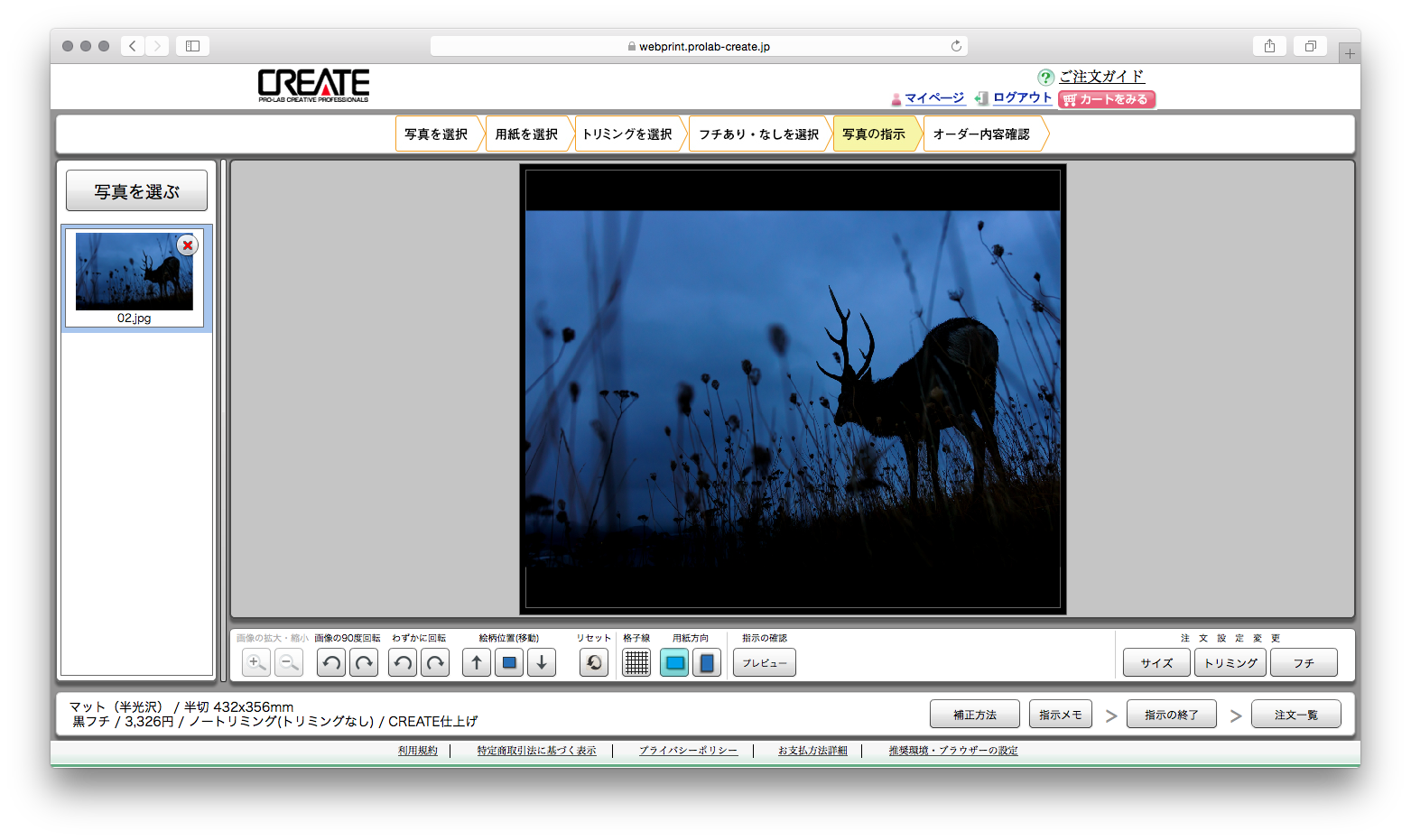Viewport: 1411px width, 840px height.
Task: Click the deer photo preview canvas
Action: coord(793,389)
